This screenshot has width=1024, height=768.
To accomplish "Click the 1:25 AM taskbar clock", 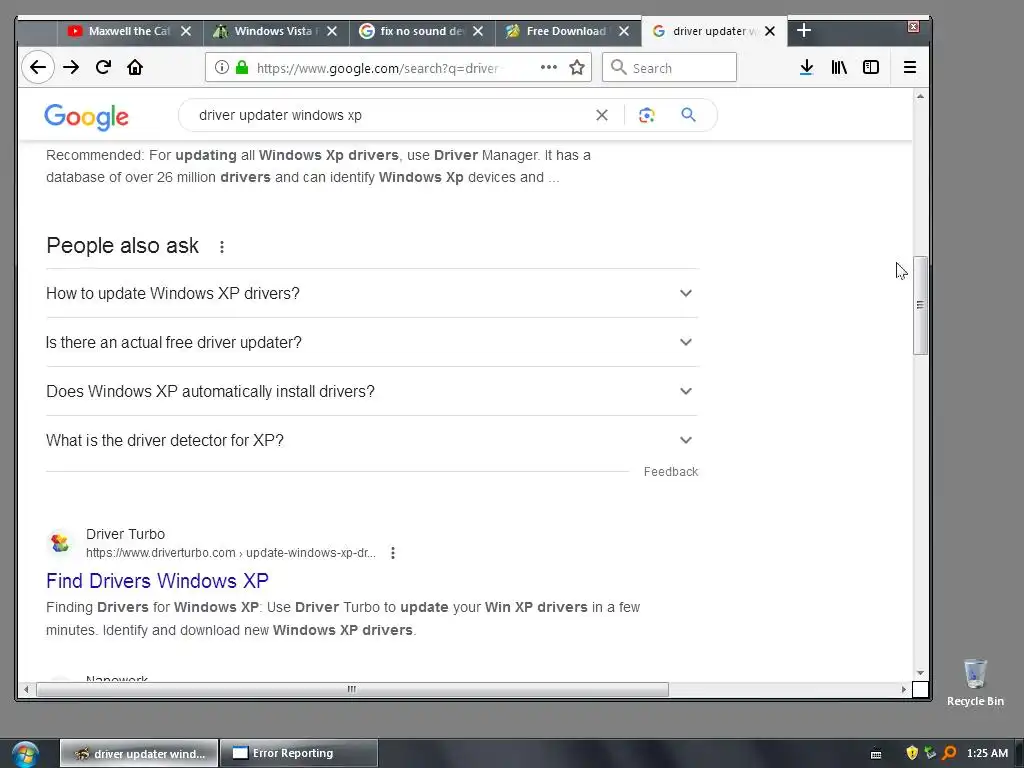I will click(987, 753).
